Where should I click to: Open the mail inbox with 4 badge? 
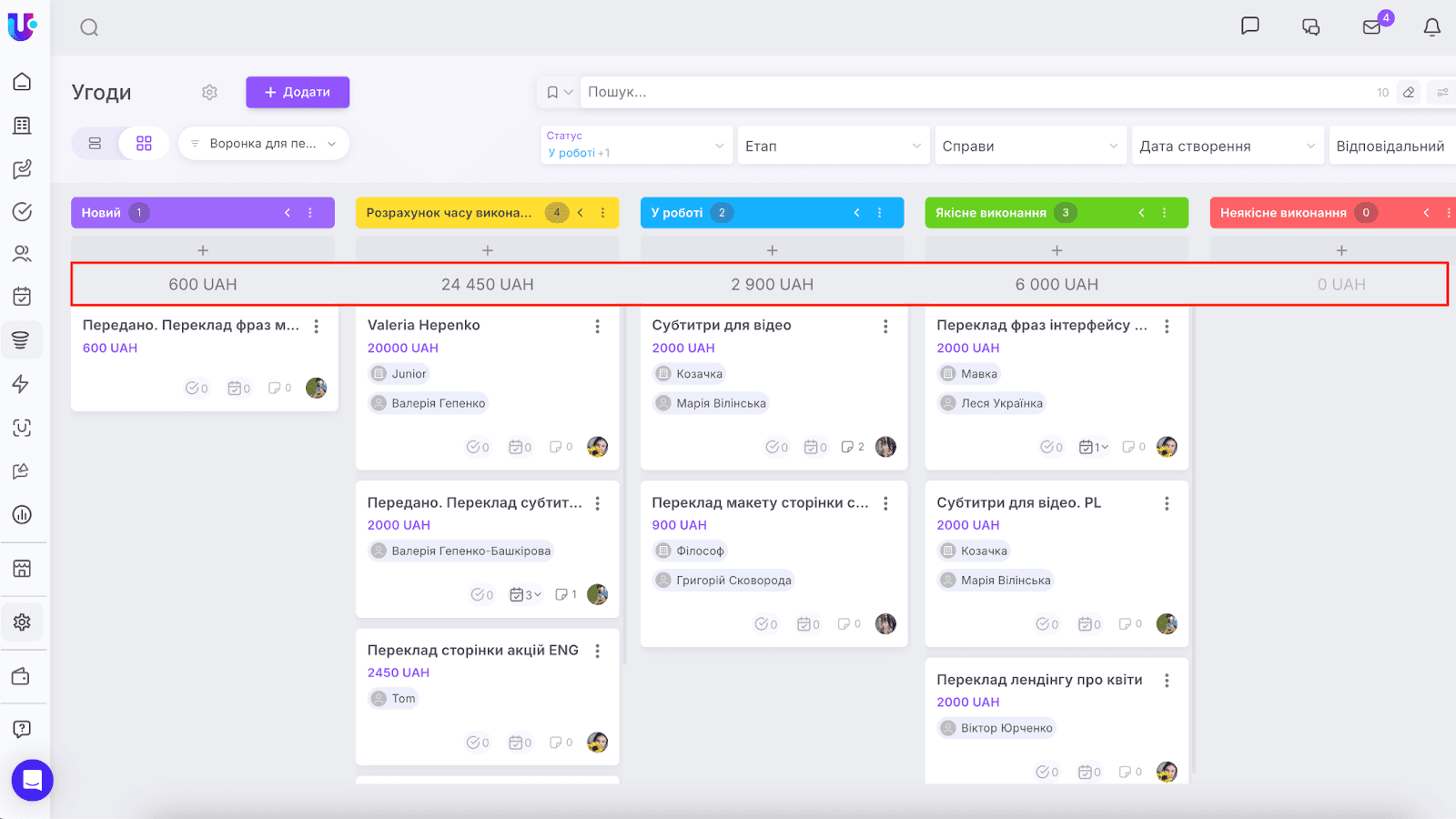pyautogui.click(x=1372, y=26)
